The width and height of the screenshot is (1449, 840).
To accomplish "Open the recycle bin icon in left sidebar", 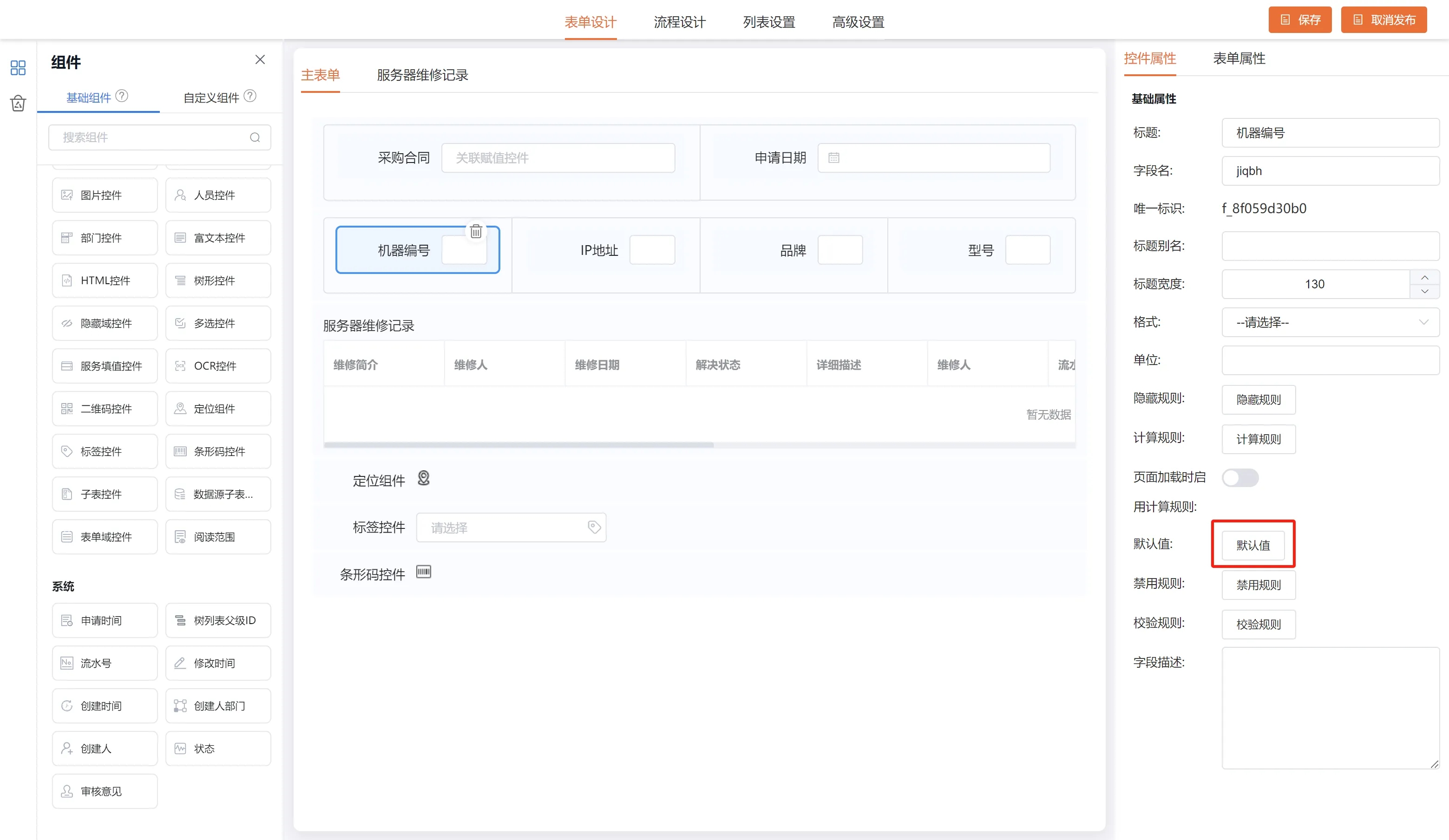I will point(18,104).
